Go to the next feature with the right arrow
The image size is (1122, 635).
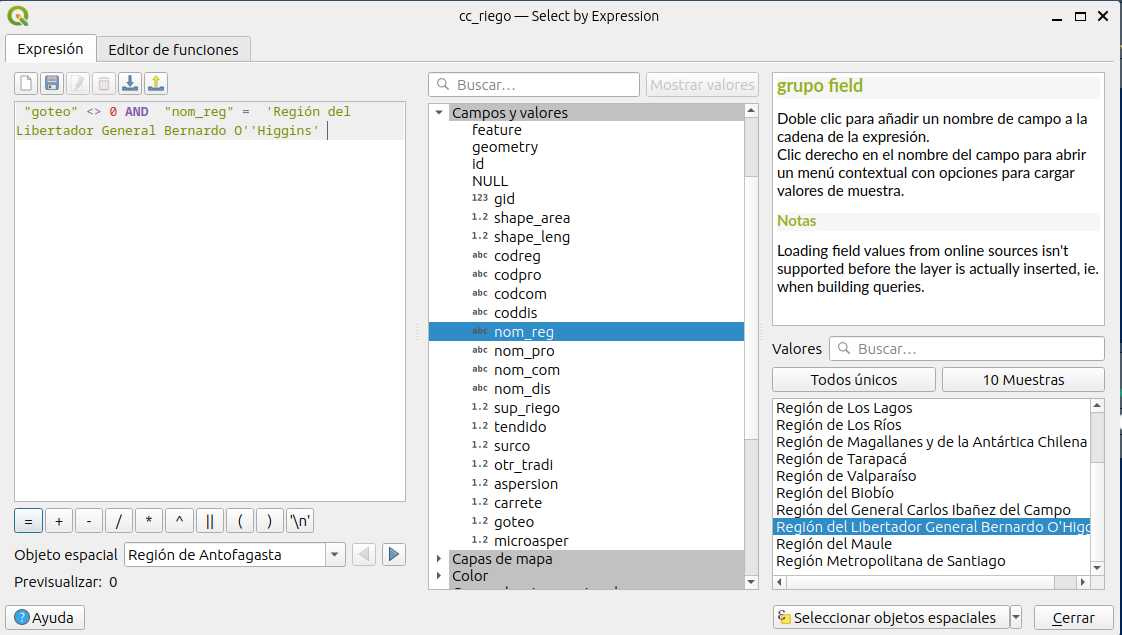coord(394,554)
